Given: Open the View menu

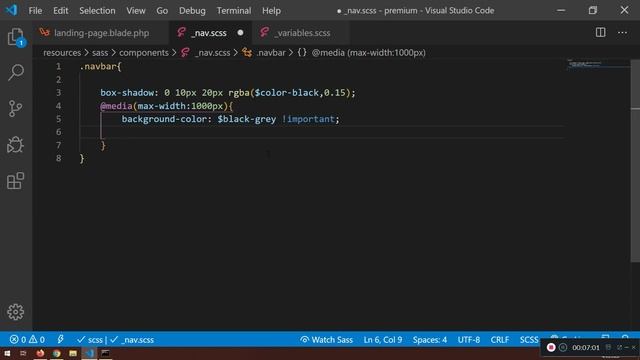Looking at the screenshot, I should click(x=136, y=11).
